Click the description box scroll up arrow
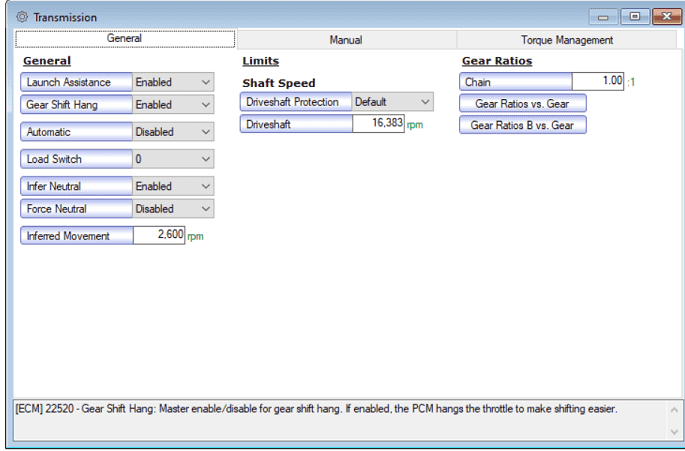Viewport: 685px width, 451px height. pos(674,410)
